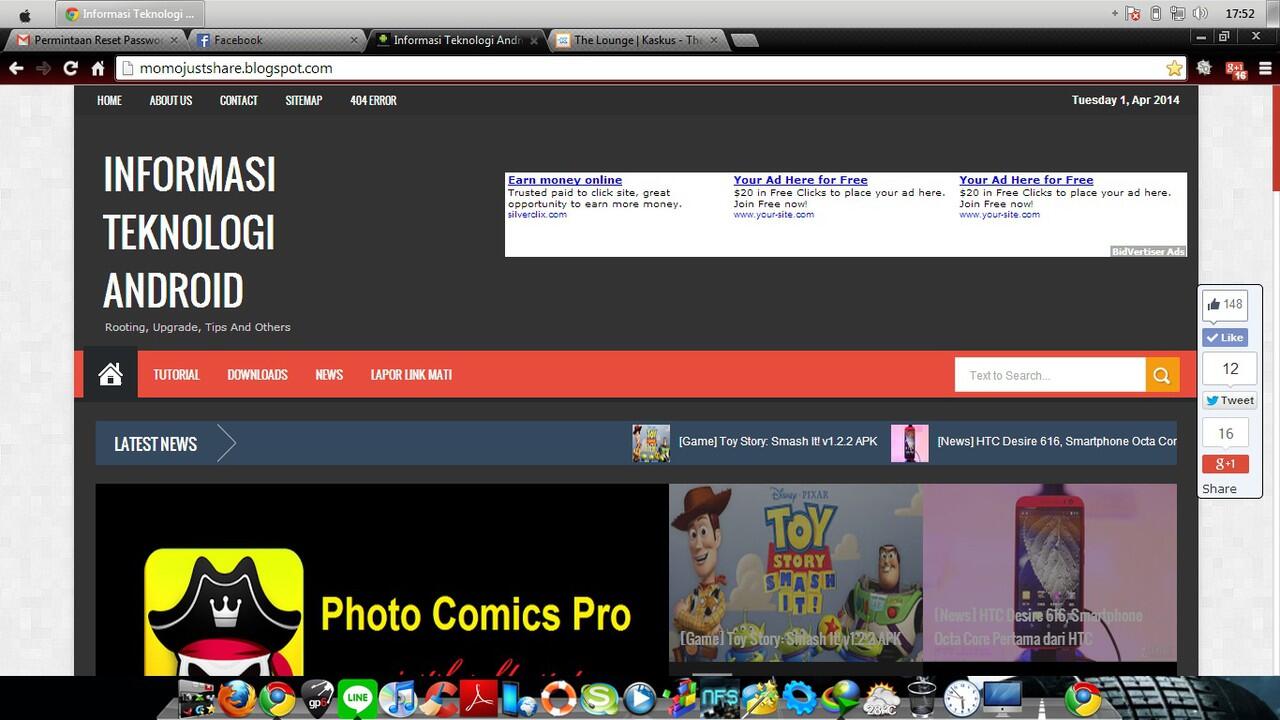Open the NEWS menu item
This screenshot has height=720, width=1280.
pyautogui.click(x=329, y=374)
